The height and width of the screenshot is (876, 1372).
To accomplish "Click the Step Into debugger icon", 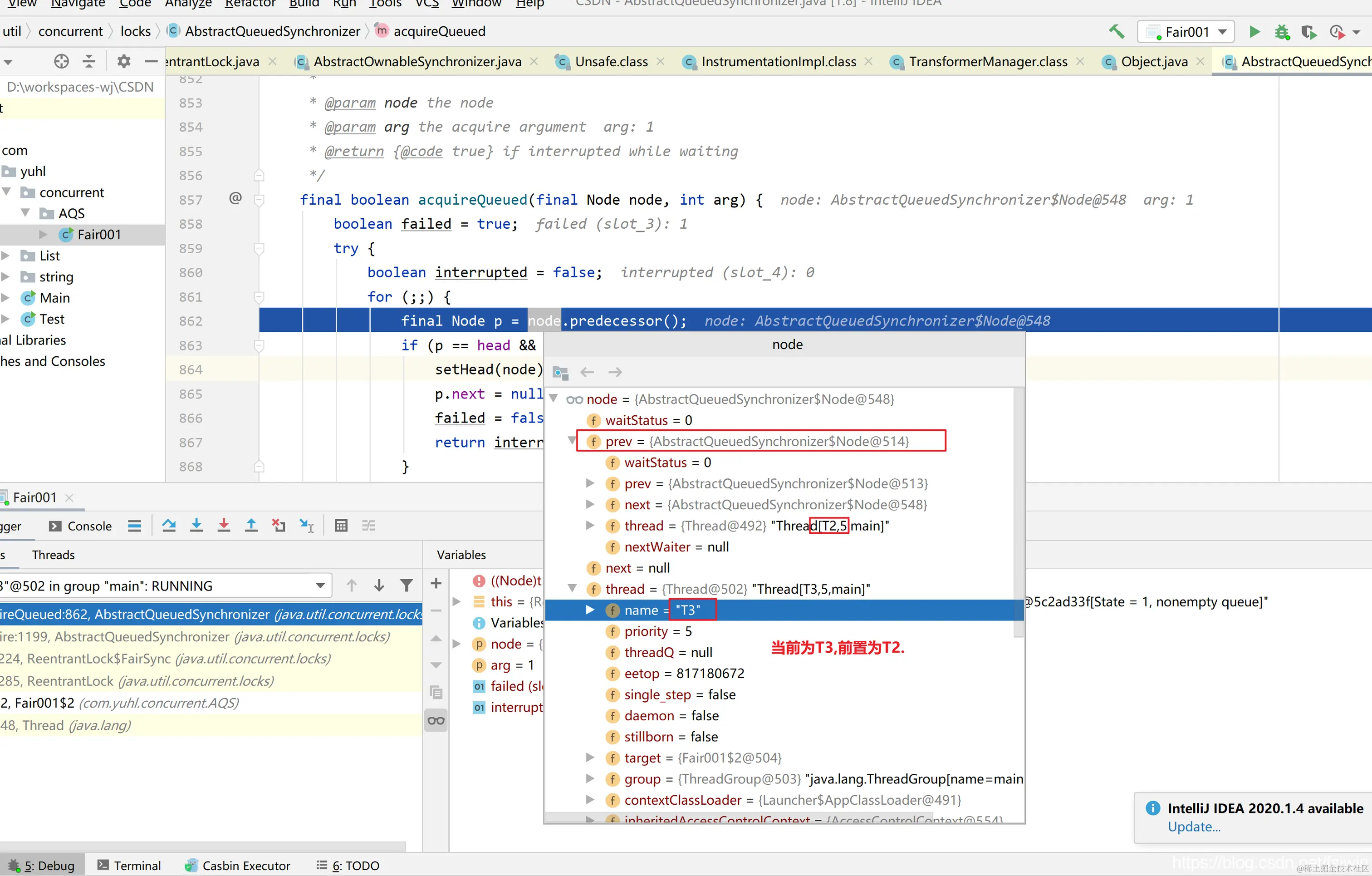I will 196,526.
